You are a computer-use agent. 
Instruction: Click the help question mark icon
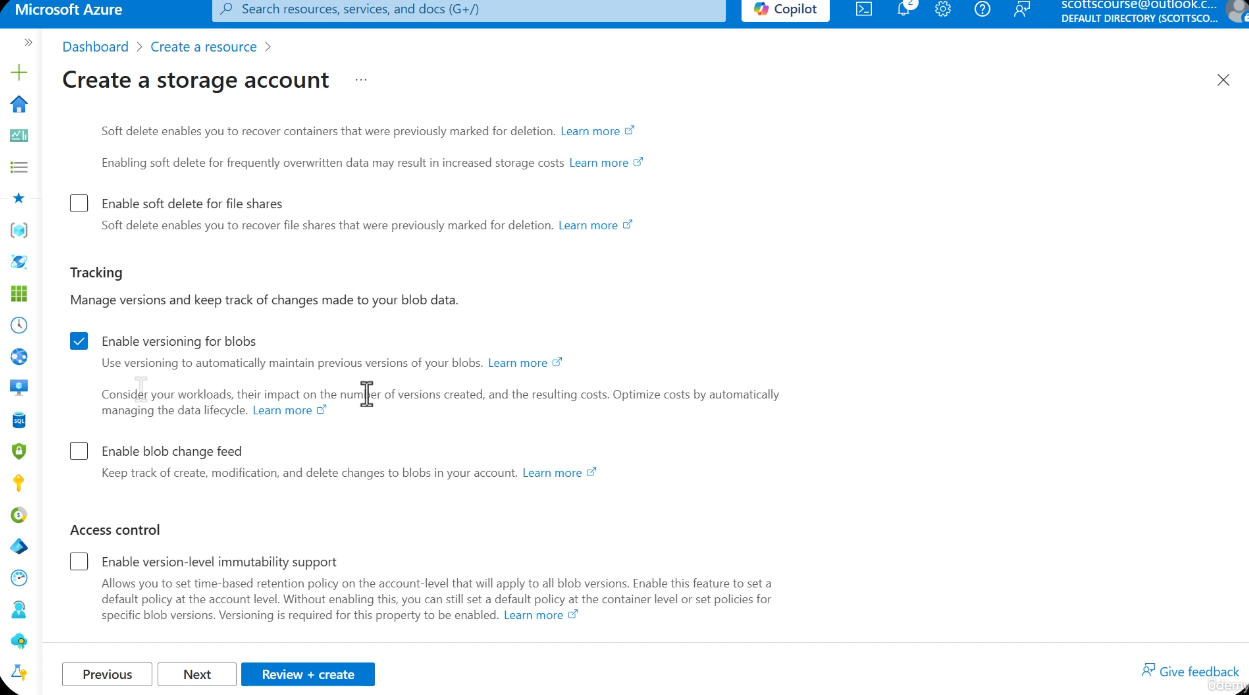click(982, 9)
